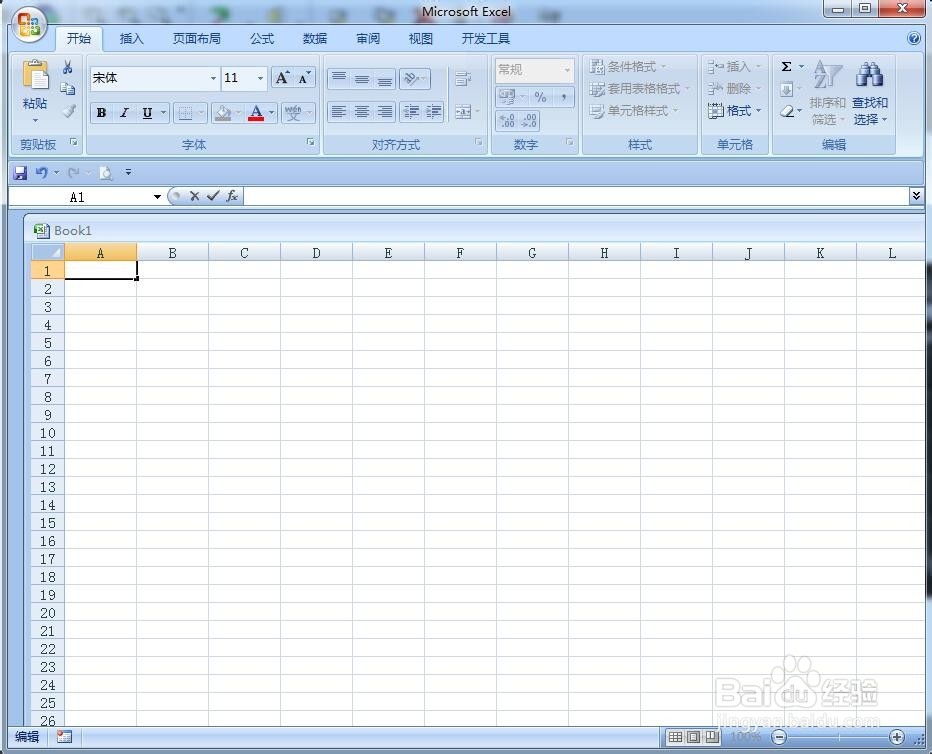Click the Cut scissors icon
Image resolution: width=932 pixels, height=754 pixels.
tap(68, 67)
